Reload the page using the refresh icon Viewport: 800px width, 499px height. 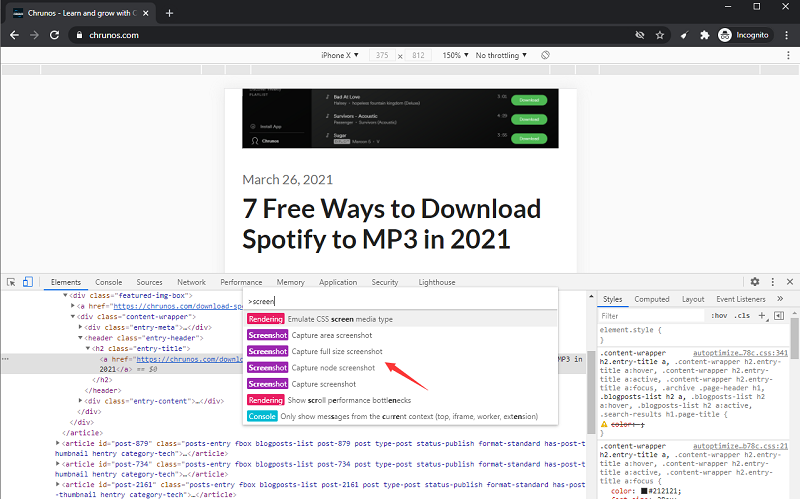coord(58,35)
